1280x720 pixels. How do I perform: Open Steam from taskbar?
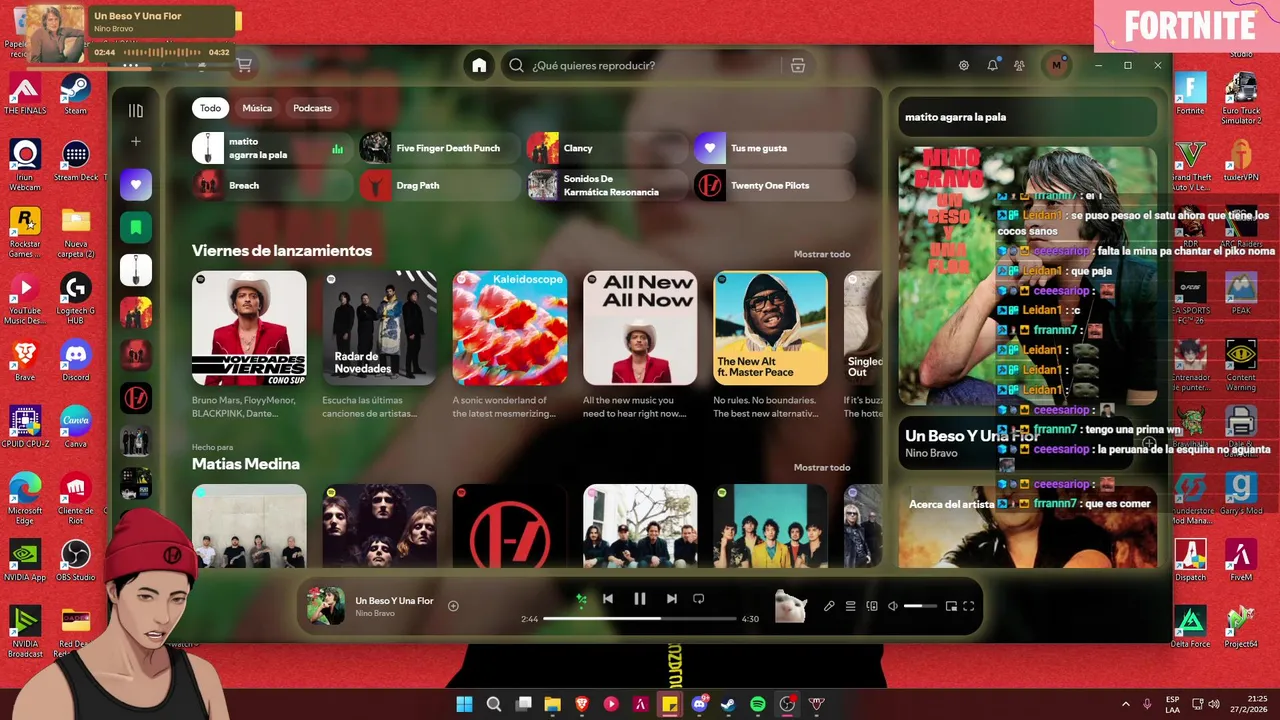(728, 704)
